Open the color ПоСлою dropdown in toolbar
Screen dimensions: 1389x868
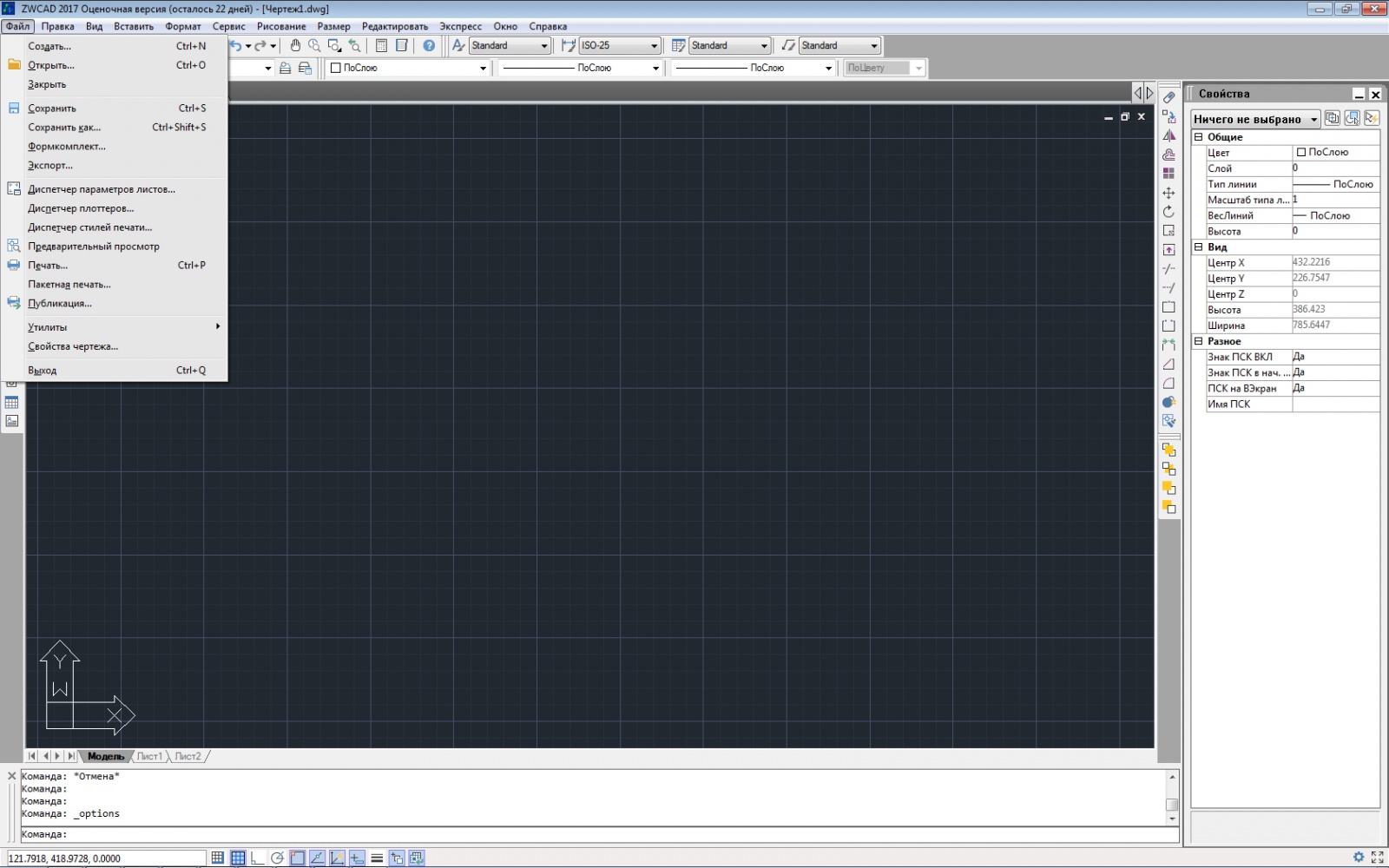pos(409,68)
